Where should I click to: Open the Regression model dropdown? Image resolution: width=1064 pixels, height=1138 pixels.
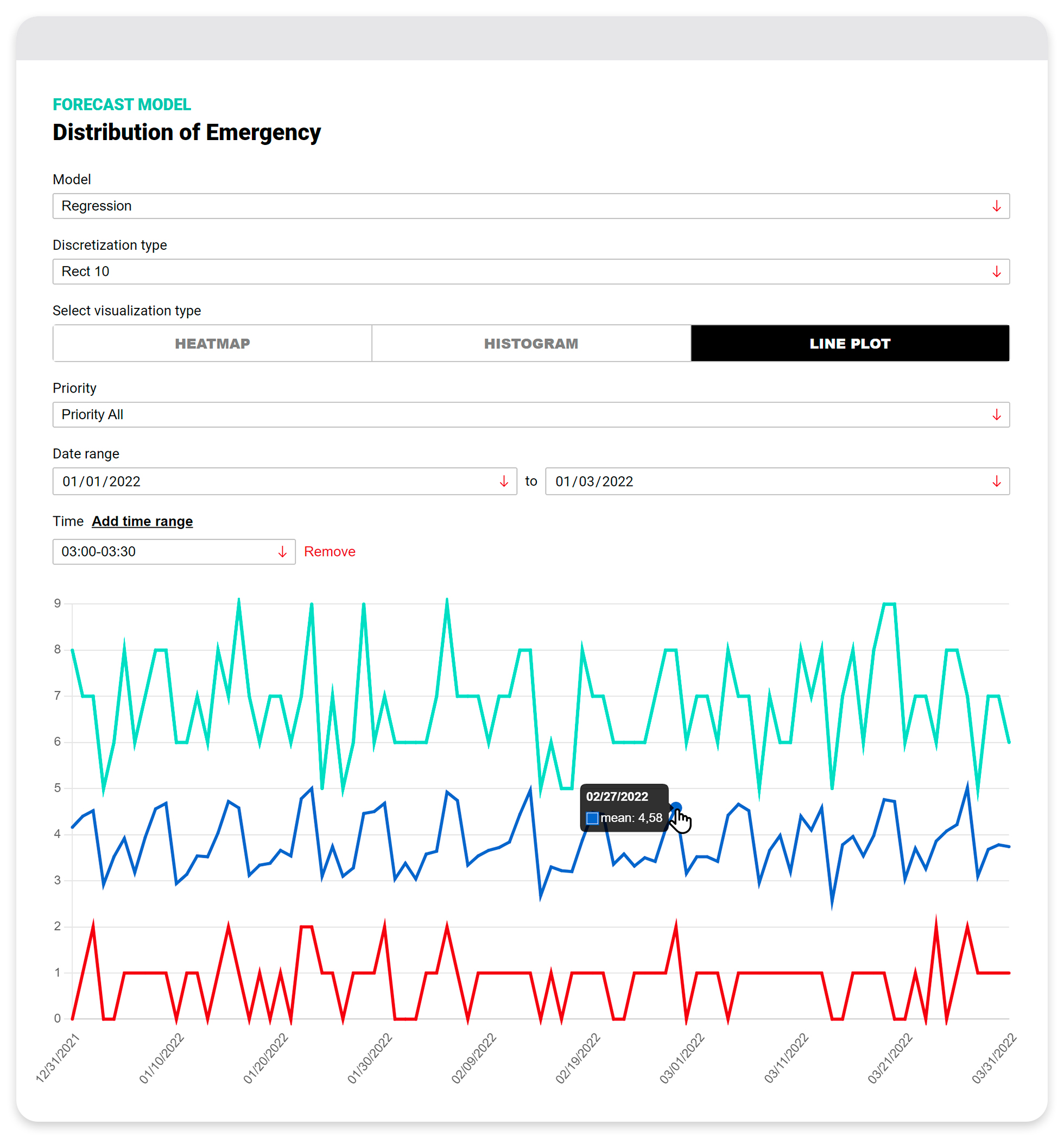pyautogui.click(x=515, y=206)
